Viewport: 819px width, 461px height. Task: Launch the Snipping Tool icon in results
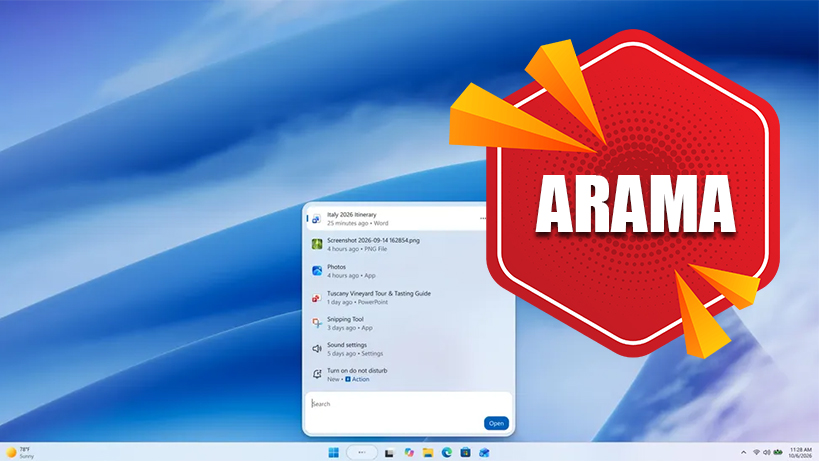coord(317,323)
